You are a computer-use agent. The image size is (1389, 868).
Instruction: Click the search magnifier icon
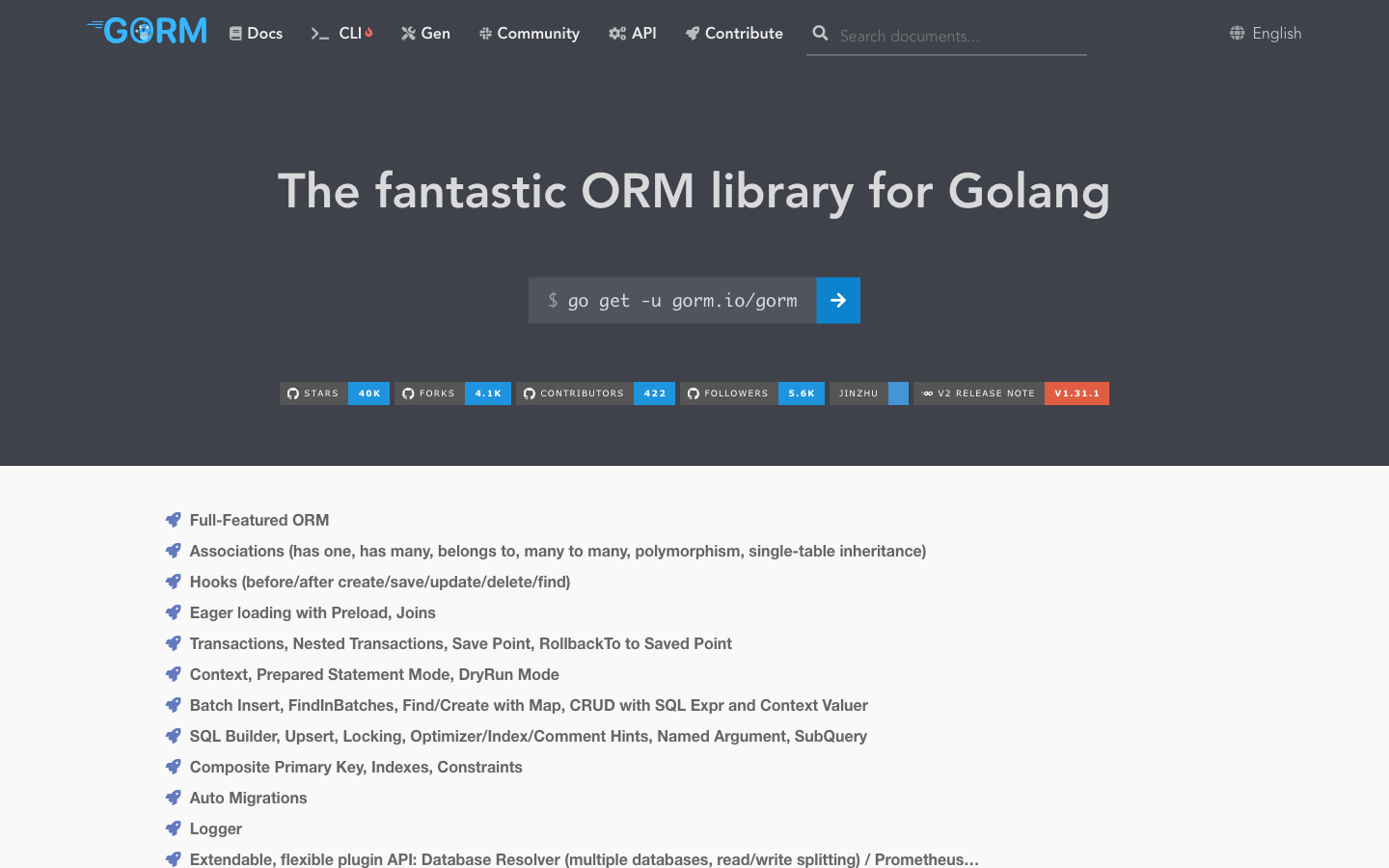pyautogui.click(x=820, y=33)
